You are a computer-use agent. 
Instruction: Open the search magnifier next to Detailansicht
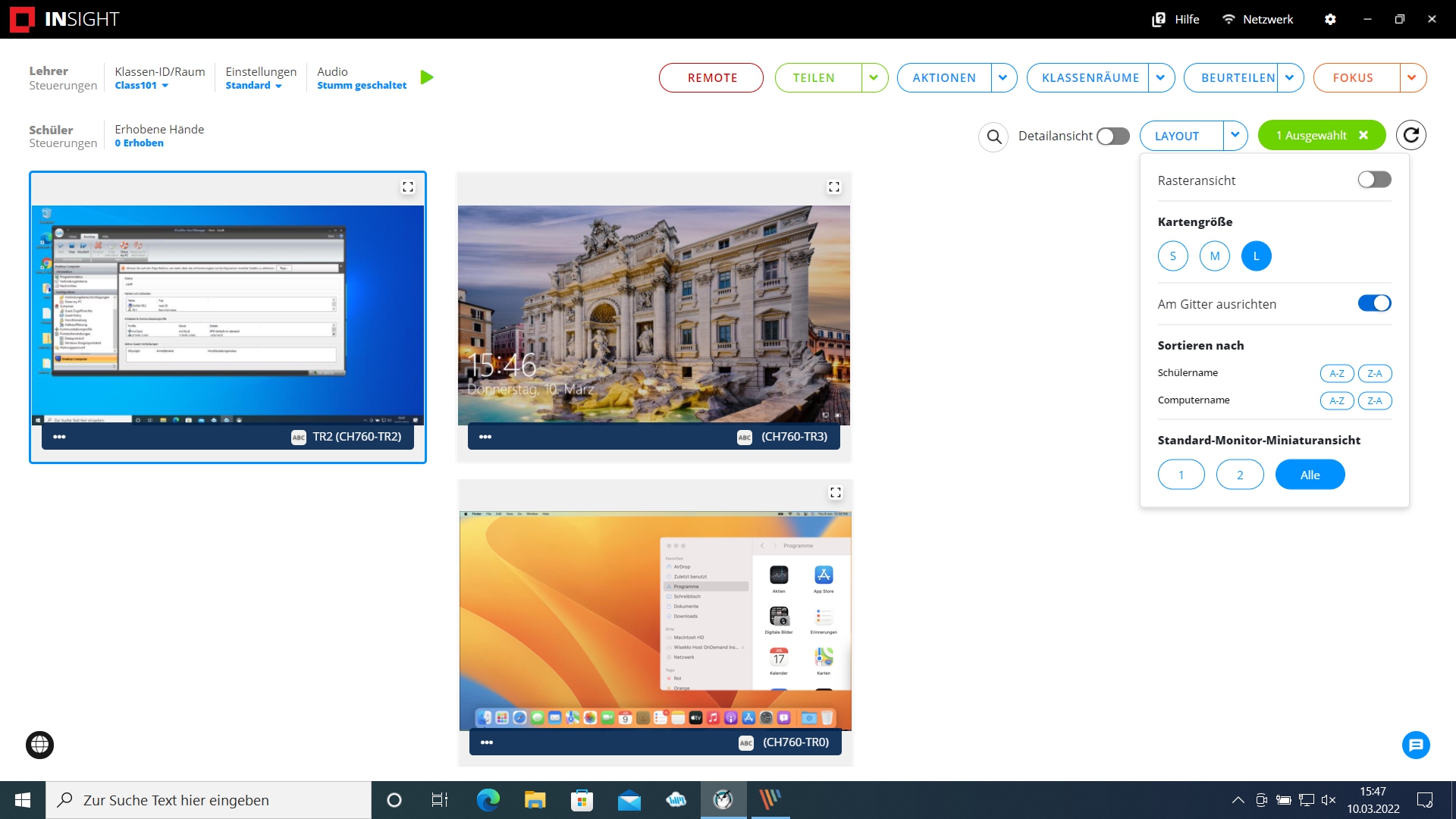pos(994,137)
